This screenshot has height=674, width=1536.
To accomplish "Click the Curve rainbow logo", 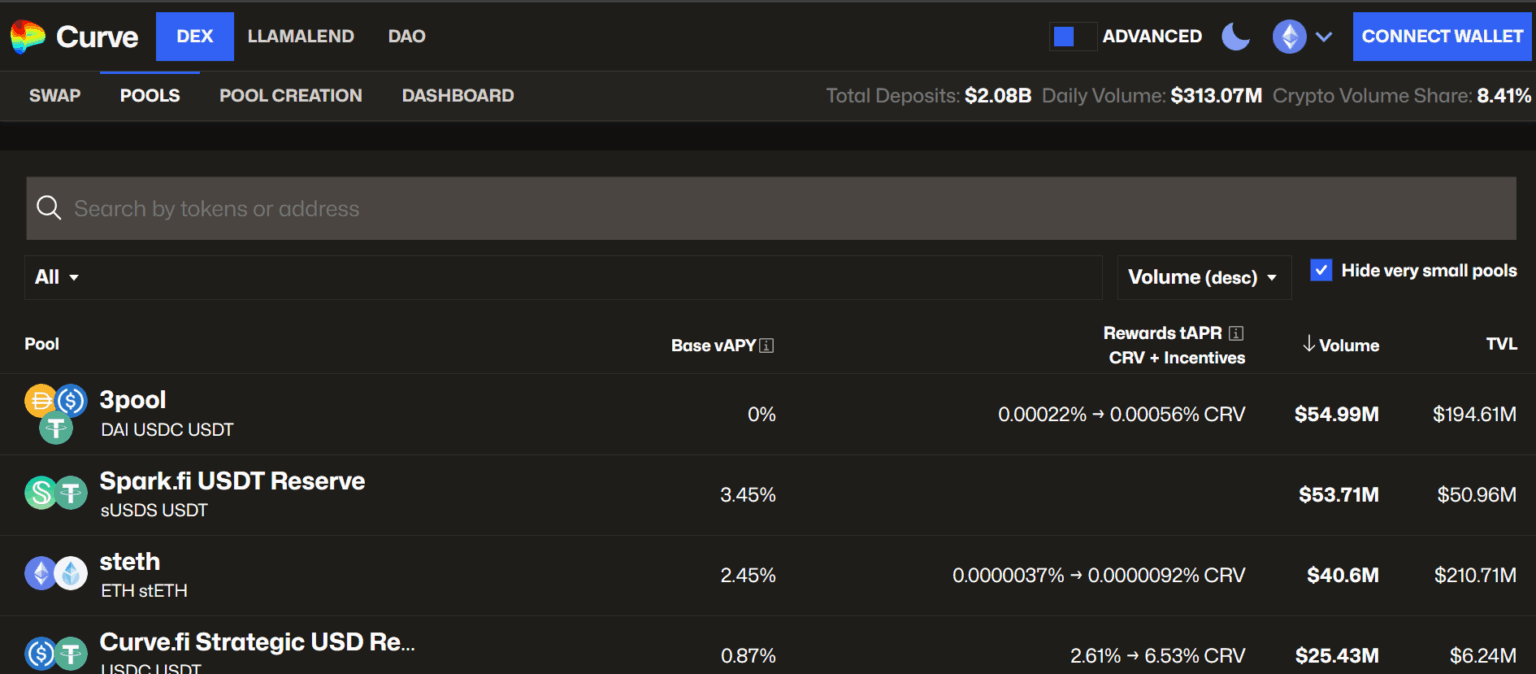I will 28,37.
